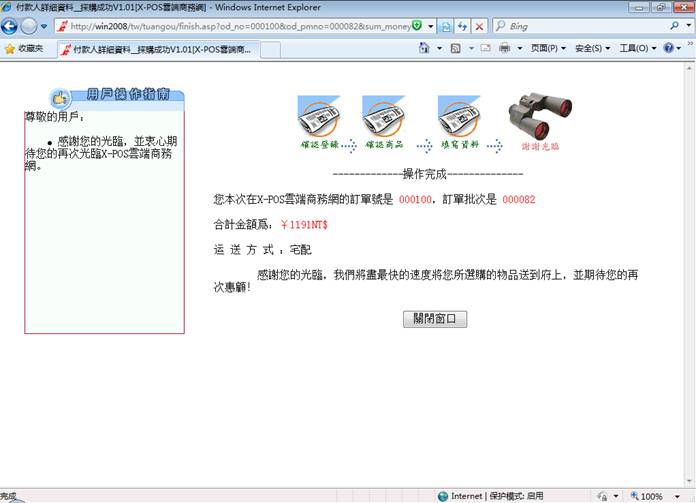Click the binoculars 謝謝光臨 step icon
The image size is (696, 503).
(x=541, y=119)
